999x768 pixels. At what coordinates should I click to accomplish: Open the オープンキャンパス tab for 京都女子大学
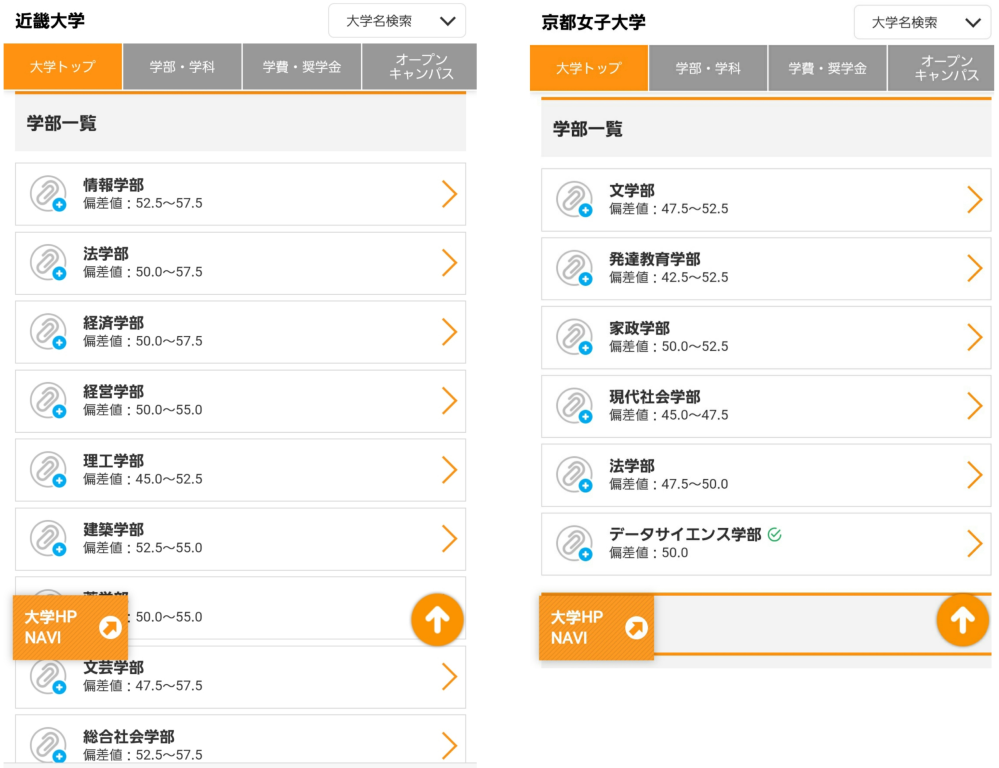pyautogui.click(x=943, y=68)
